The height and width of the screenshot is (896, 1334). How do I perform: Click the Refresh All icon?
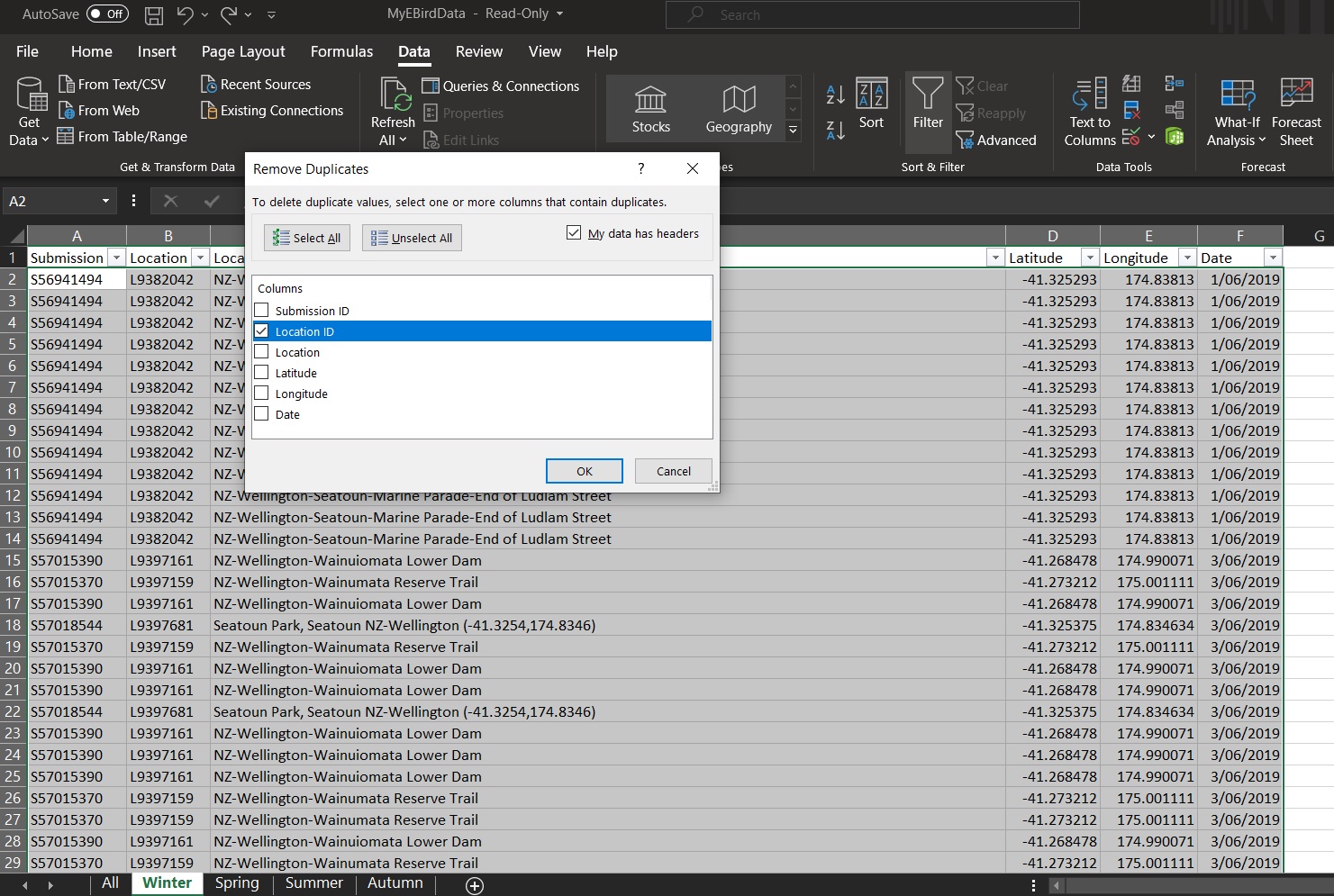click(394, 95)
